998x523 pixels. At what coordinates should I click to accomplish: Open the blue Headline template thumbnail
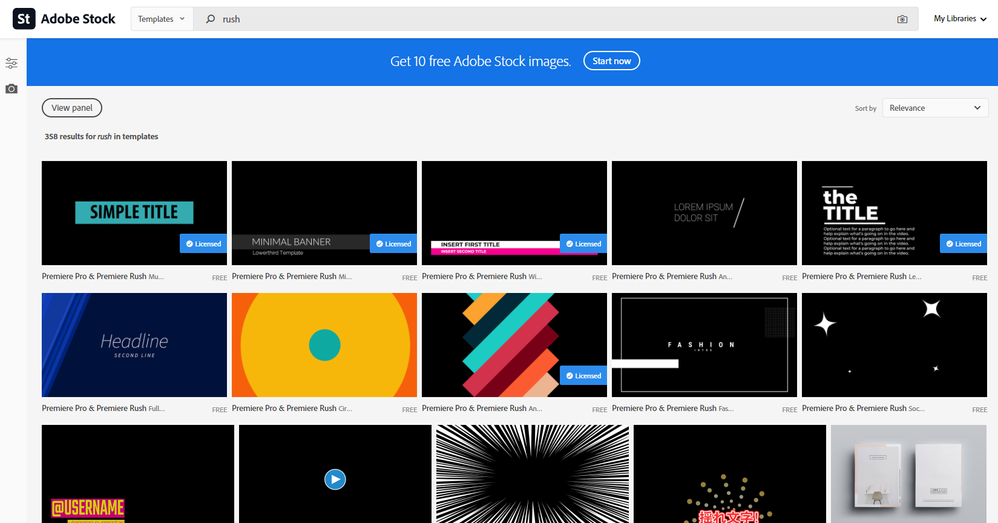pyautogui.click(x=134, y=345)
